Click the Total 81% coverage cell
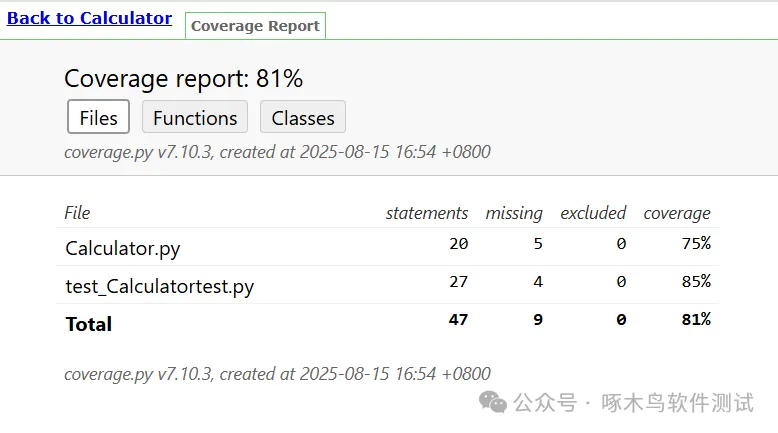This screenshot has height=433, width=778. pyautogui.click(x=696, y=320)
